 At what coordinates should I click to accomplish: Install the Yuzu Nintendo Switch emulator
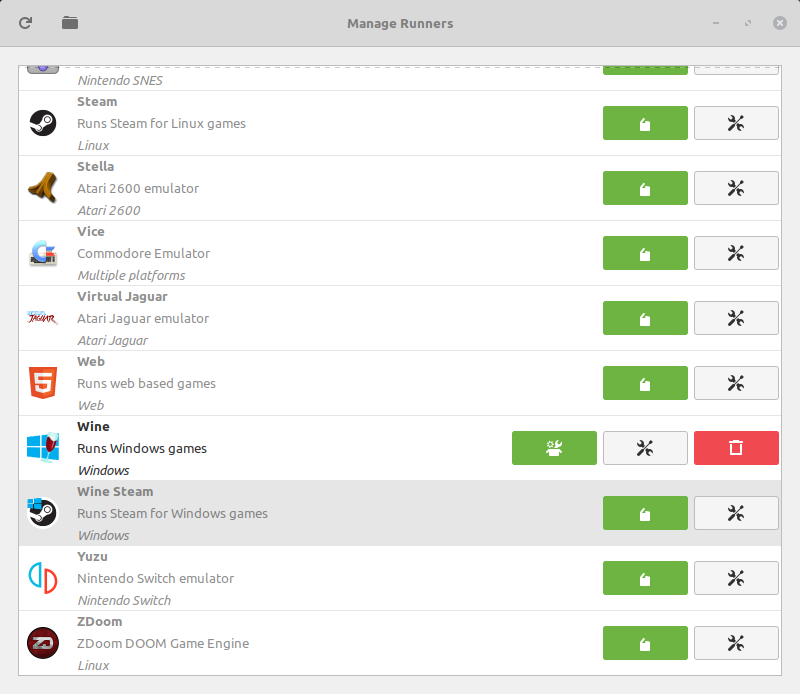point(645,578)
